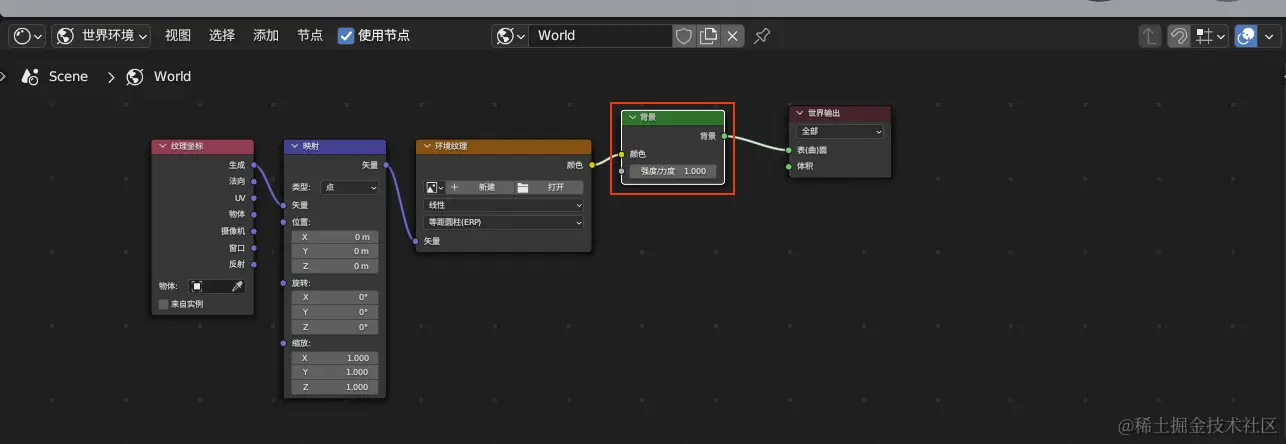Click the 位置 Z value field
Image resolution: width=1286 pixels, height=444 pixels.
click(x=334, y=266)
